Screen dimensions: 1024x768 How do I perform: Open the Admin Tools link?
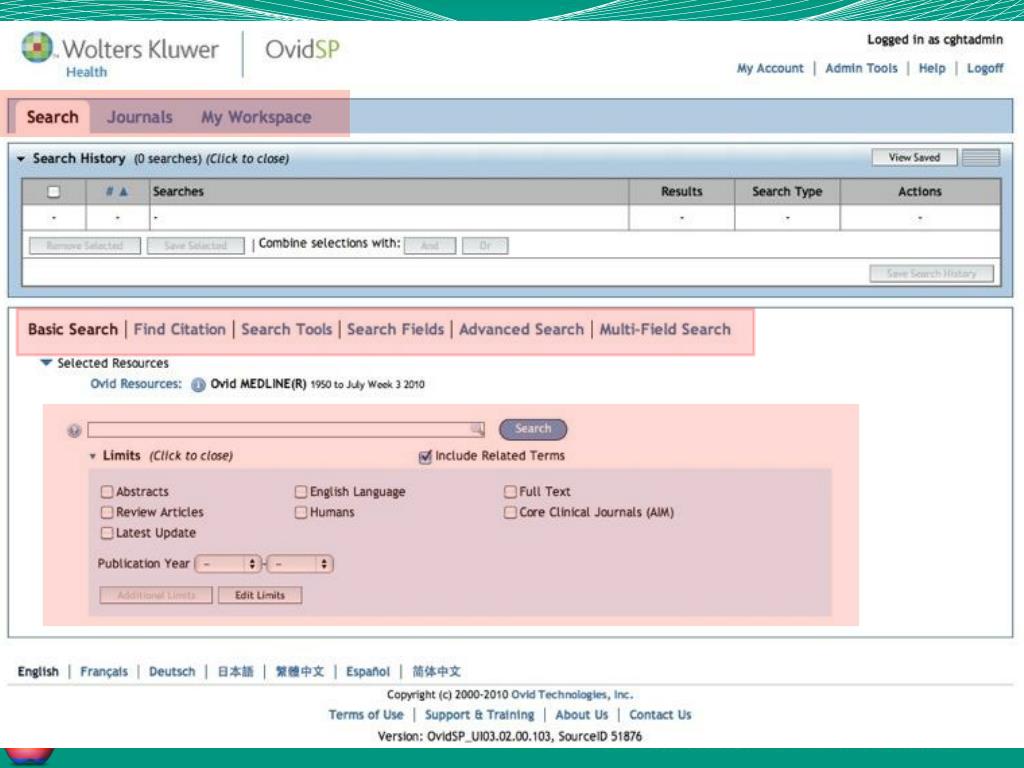point(861,69)
